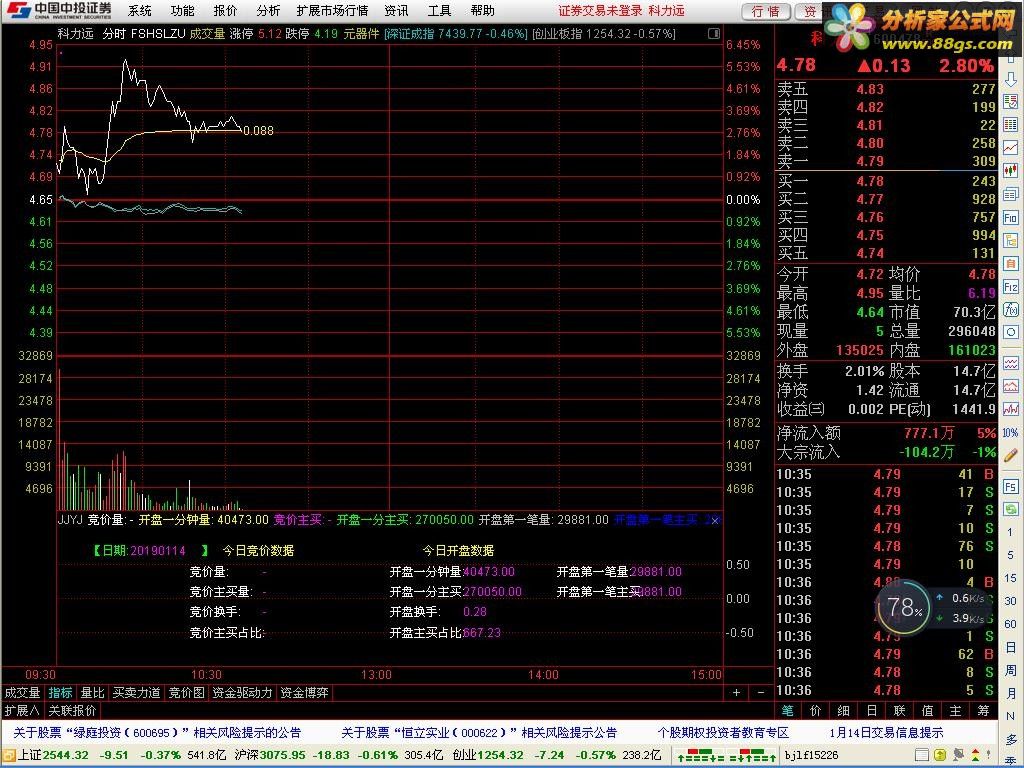Open the 帮助 menu

pos(483,10)
